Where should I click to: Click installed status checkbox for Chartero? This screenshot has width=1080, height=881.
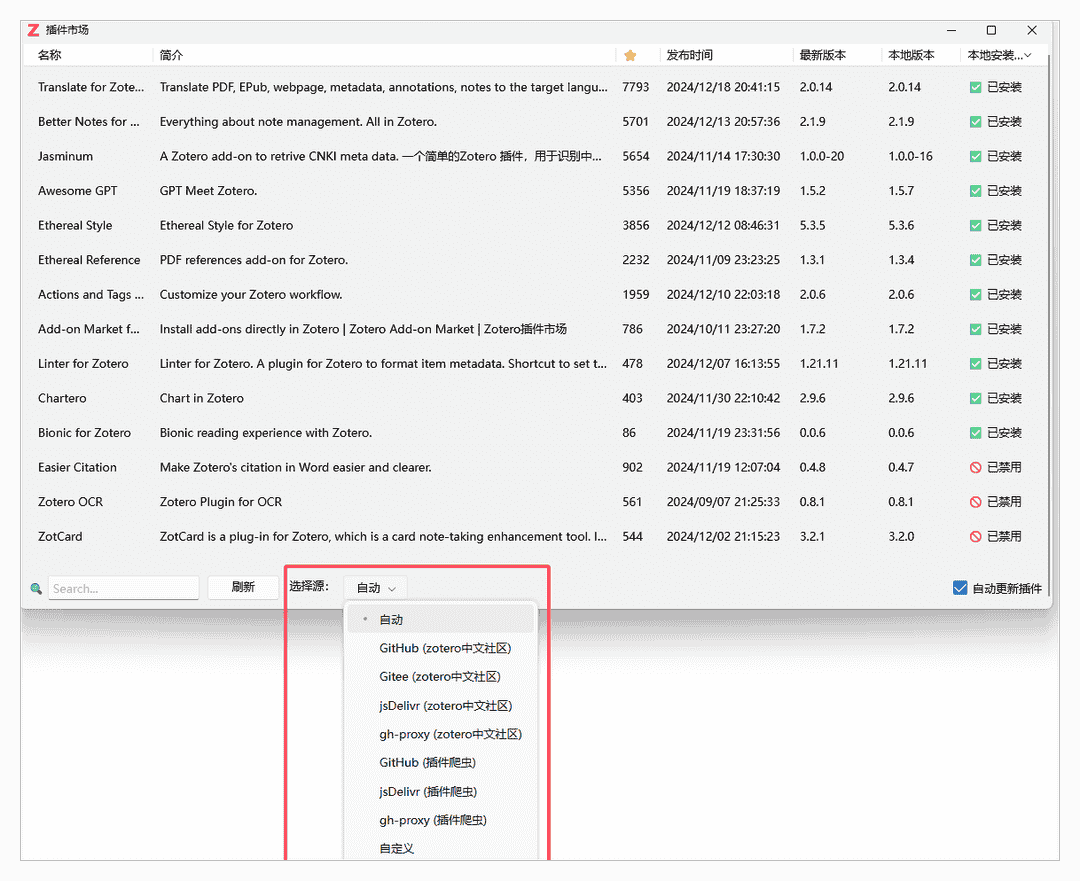click(x=976, y=399)
